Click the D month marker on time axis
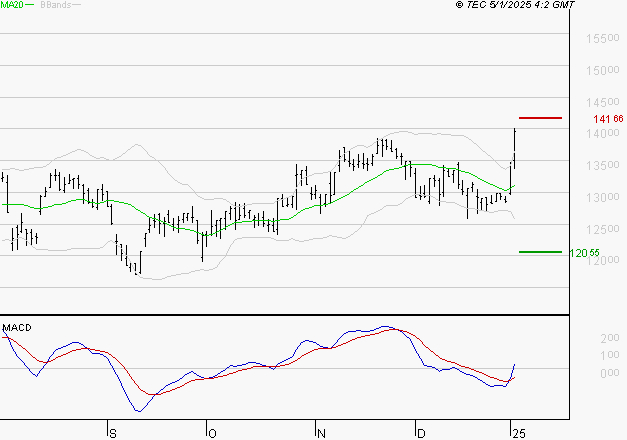Viewport: 627px width, 440px height. 421,434
